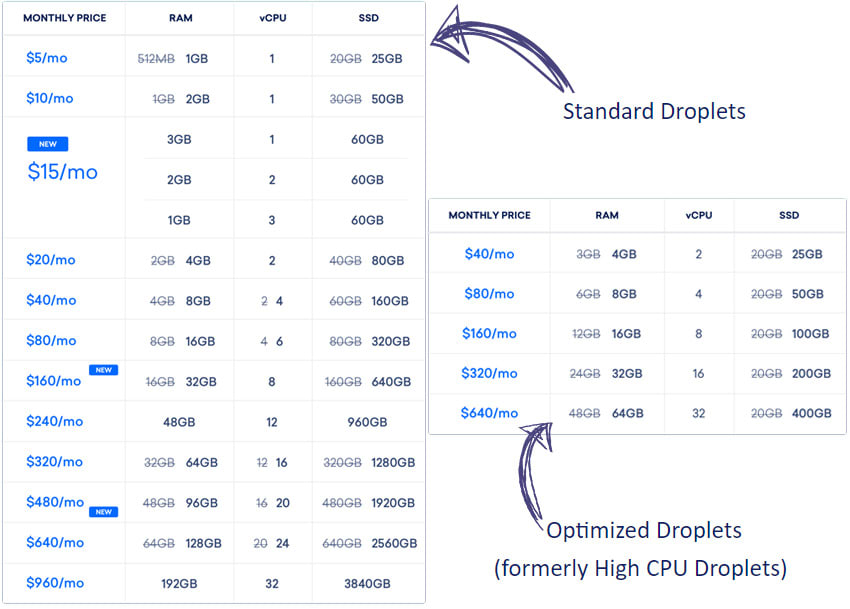Click the NEW badge above $15/mo
Viewport: 850px width, 609px height.
(x=48, y=144)
